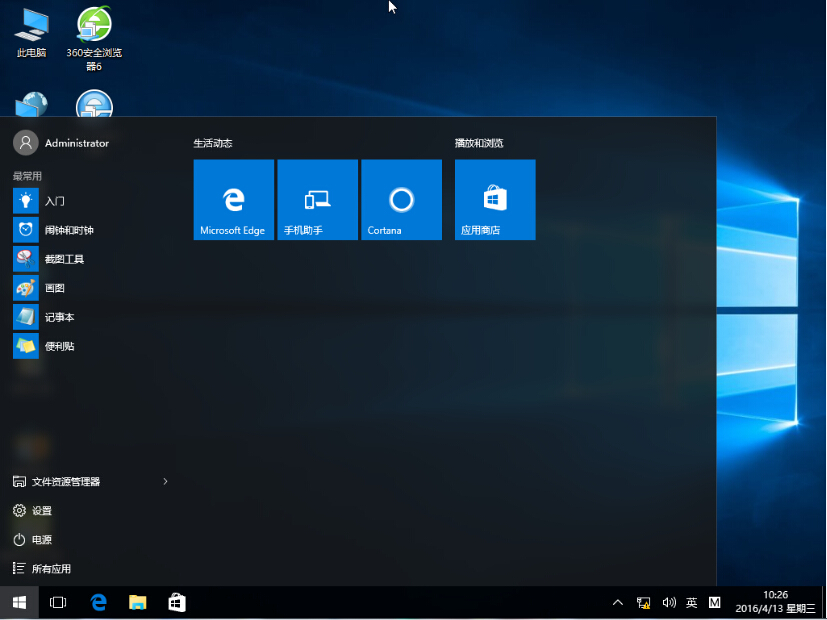This screenshot has width=827, height=620.
Task: Launch 闹钟和时钟 app
Action: click(90, 230)
